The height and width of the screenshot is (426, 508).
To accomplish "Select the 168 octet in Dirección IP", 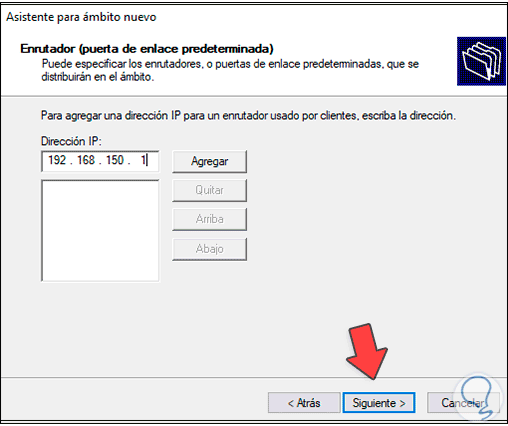I will pyautogui.click(x=86, y=160).
